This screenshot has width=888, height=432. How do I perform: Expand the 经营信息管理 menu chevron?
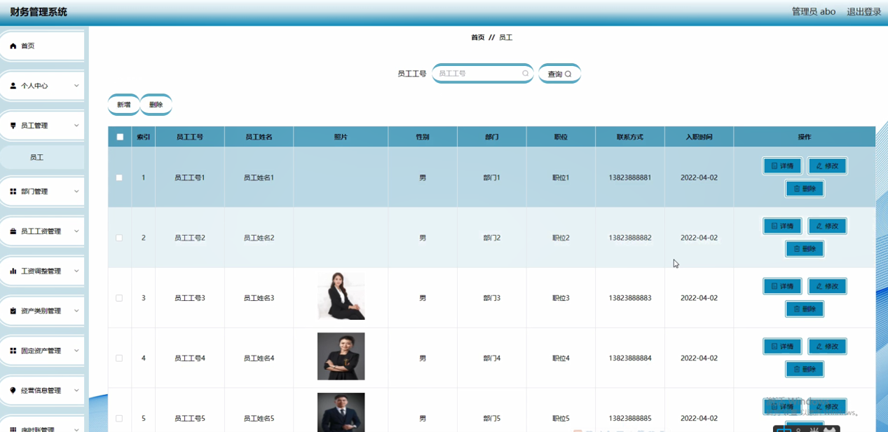(76, 391)
